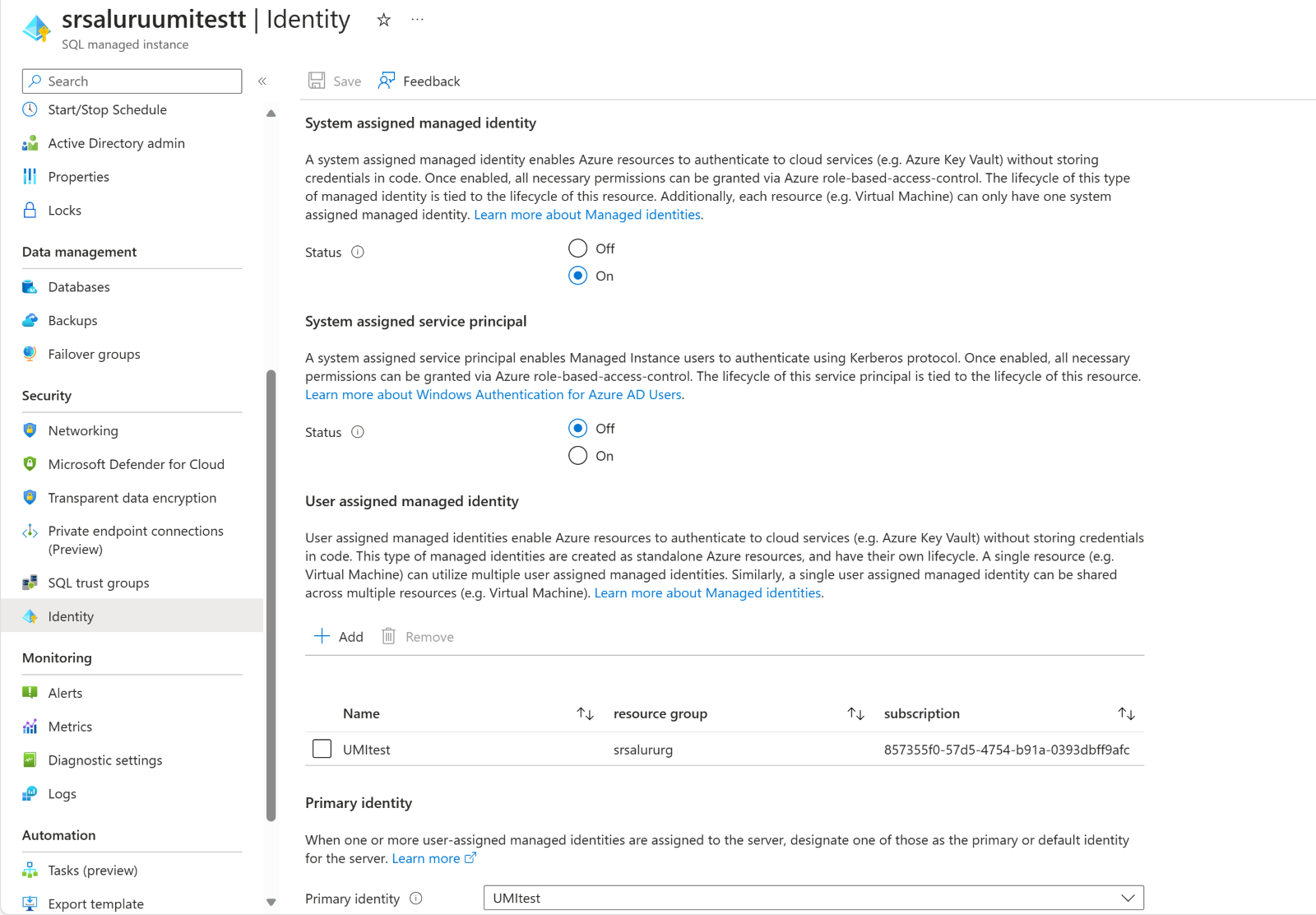The width and height of the screenshot is (1316, 915).
Task: Click the Transparent data encryption shield icon
Action: (30, 498)
